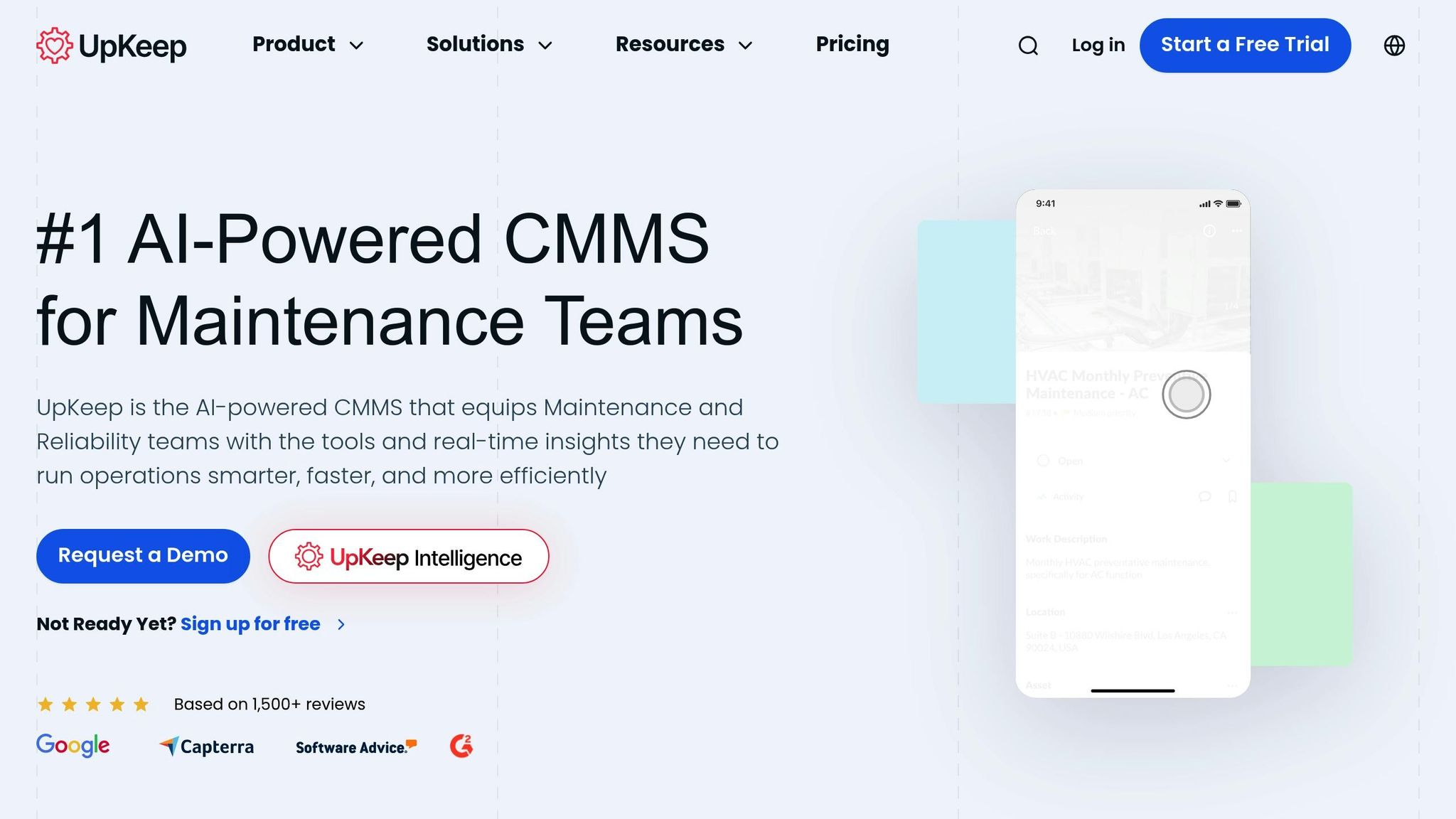Click the five-star rating icons

click(x=93, y=705)
